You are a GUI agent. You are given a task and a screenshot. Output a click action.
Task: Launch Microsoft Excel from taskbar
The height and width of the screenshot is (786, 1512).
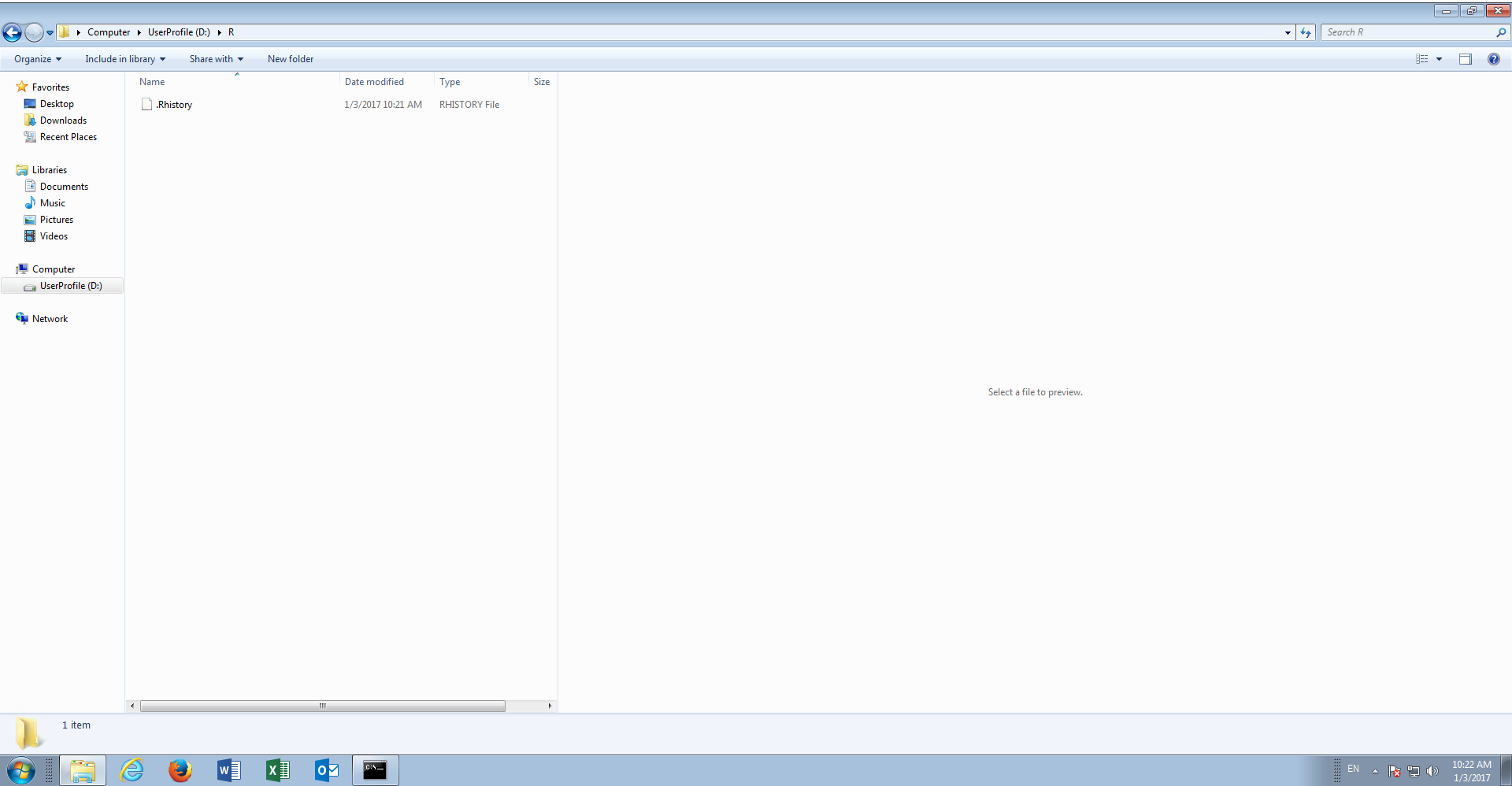[x=278, y=770]
